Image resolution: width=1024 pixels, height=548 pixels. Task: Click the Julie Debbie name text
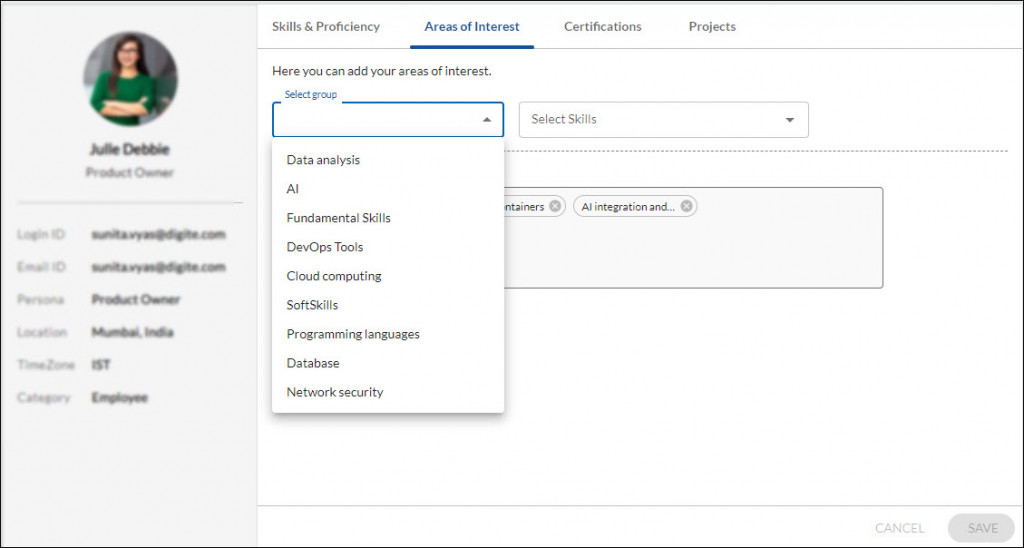pyautogui.click(x=129, y=149)
